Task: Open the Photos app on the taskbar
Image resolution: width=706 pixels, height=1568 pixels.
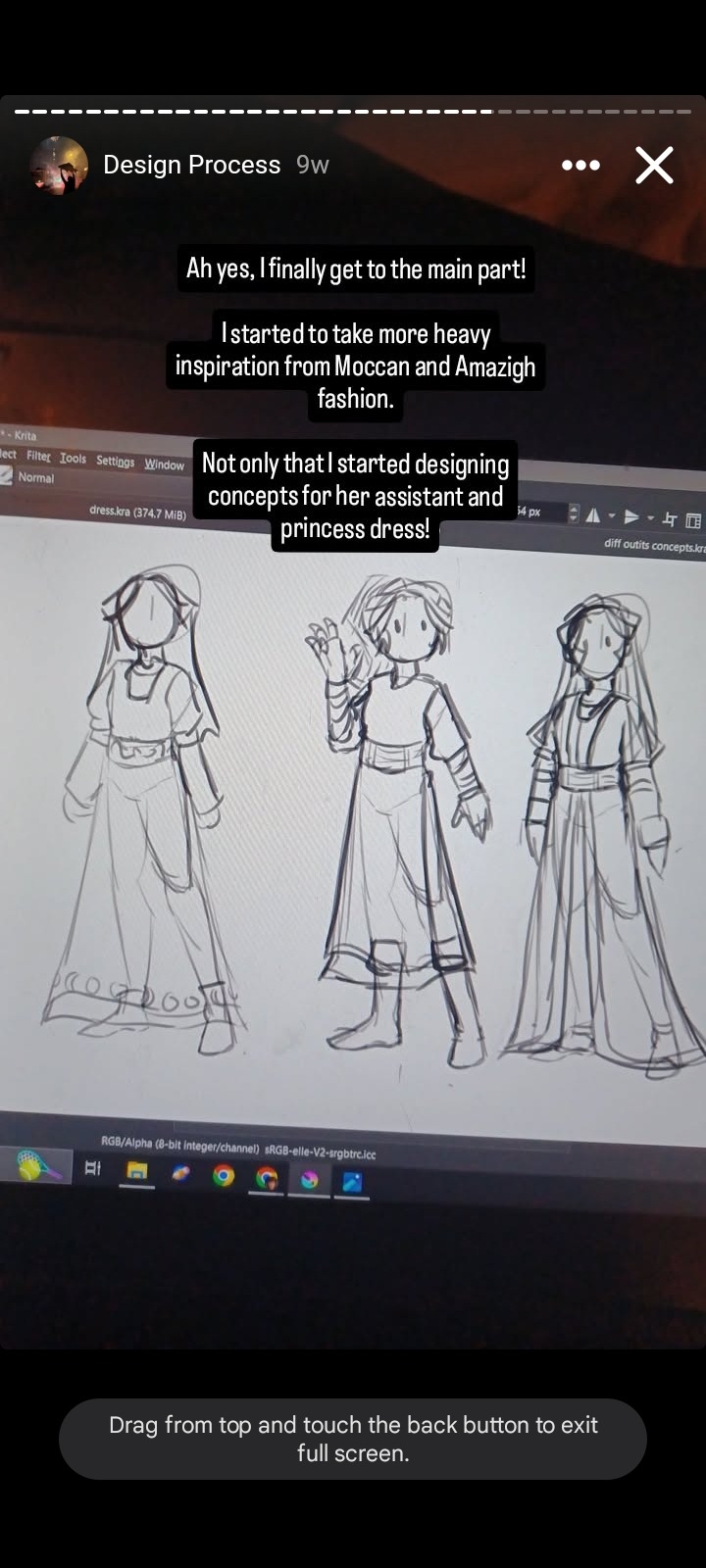Action: coord(352,1183)
